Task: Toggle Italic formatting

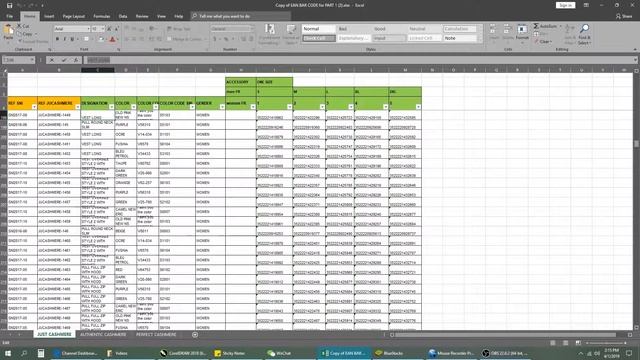Action: pyautogui.click(x=64, y=39)
